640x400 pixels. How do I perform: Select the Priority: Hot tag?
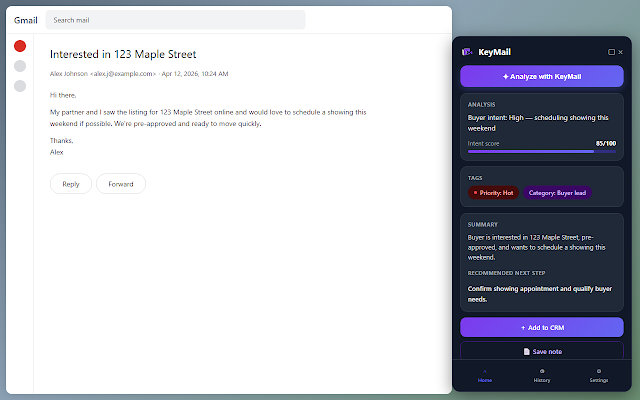(x=493, y=193)
